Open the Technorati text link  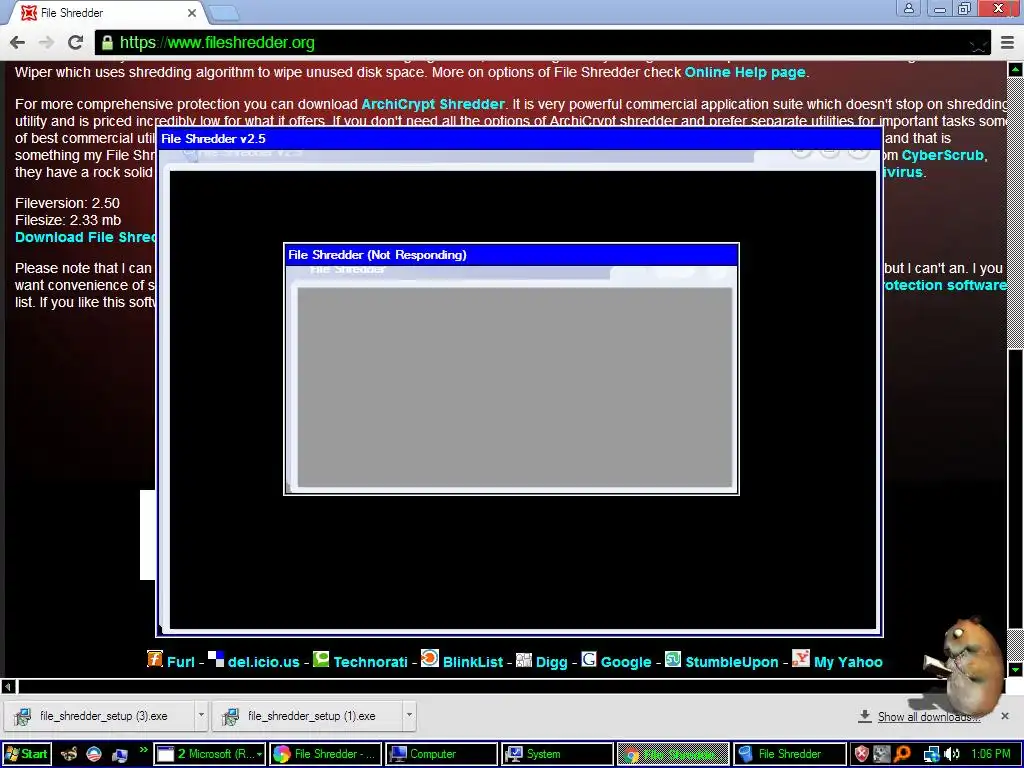pos(370,662)
